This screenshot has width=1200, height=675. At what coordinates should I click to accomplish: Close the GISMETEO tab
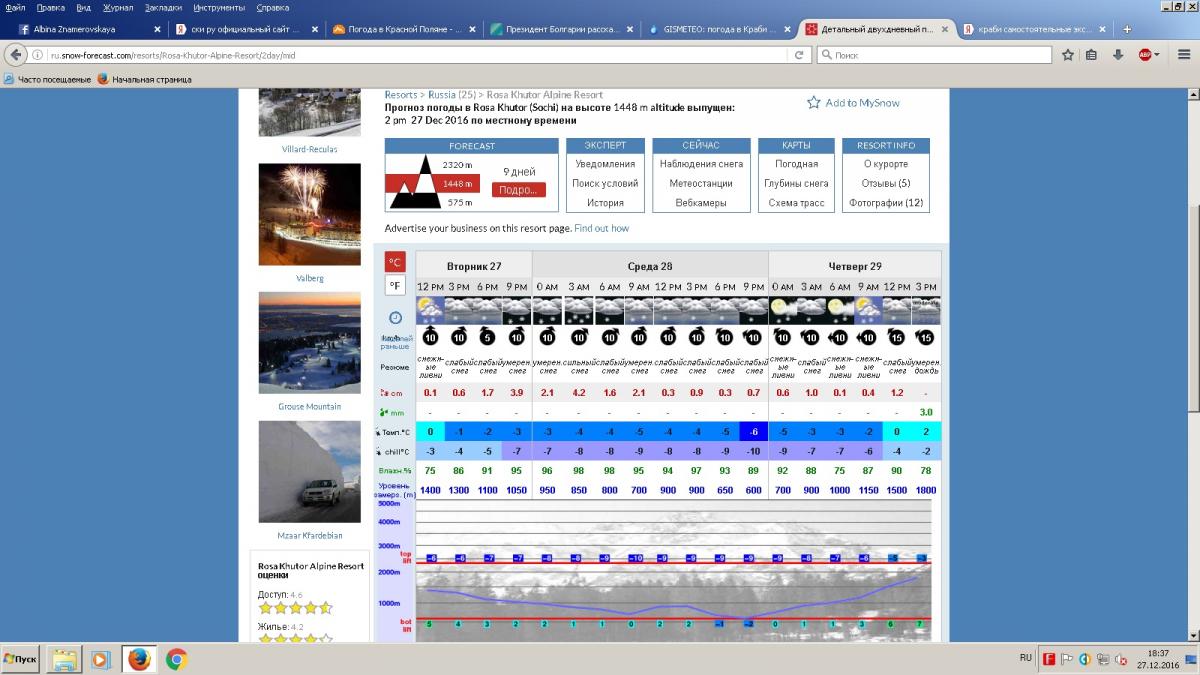click(x=786, y=29)
